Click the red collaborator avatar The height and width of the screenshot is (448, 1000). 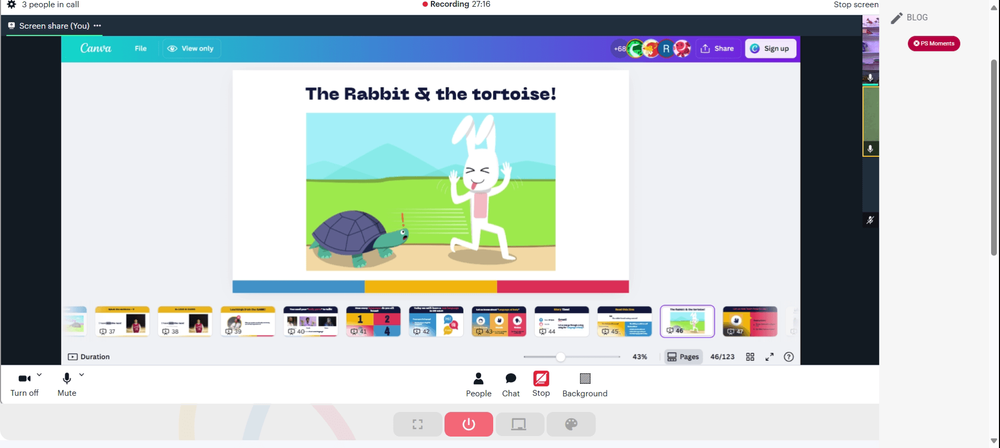(682, 49)
